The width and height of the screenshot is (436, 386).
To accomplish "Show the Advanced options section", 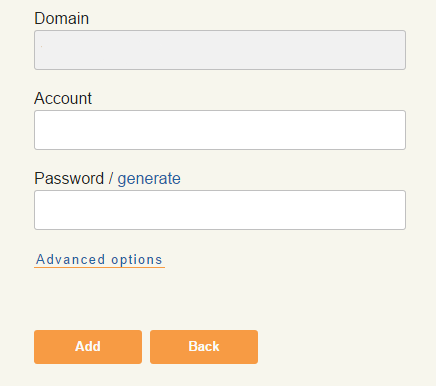I will click(x=99, y=260).
